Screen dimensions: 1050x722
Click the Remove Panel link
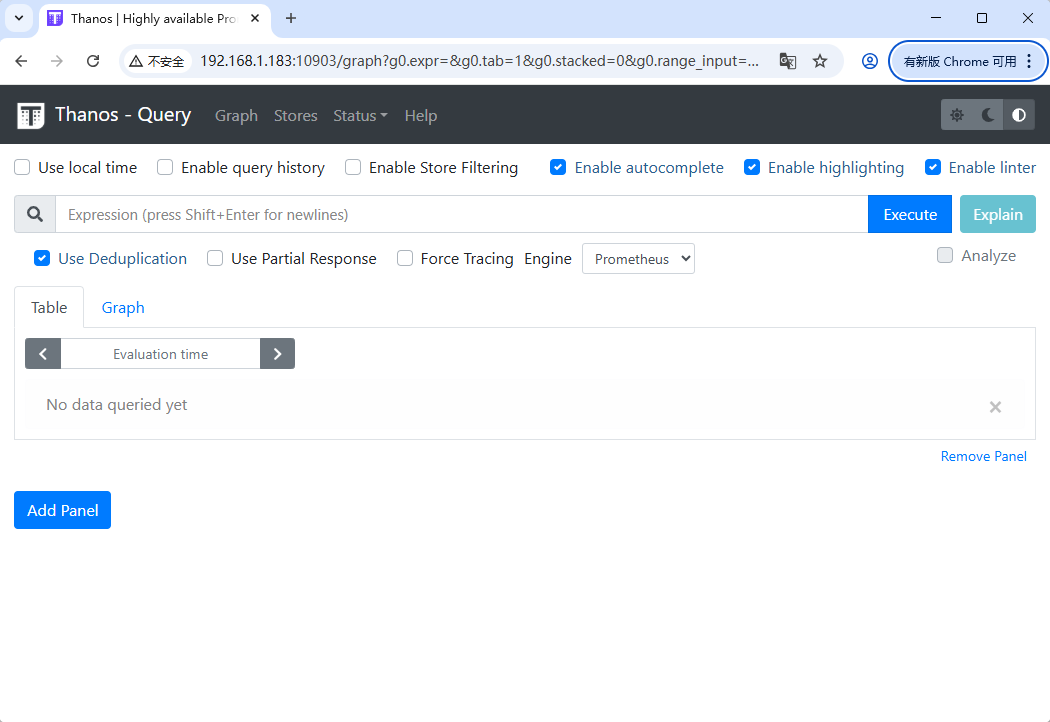pos(983,456)
